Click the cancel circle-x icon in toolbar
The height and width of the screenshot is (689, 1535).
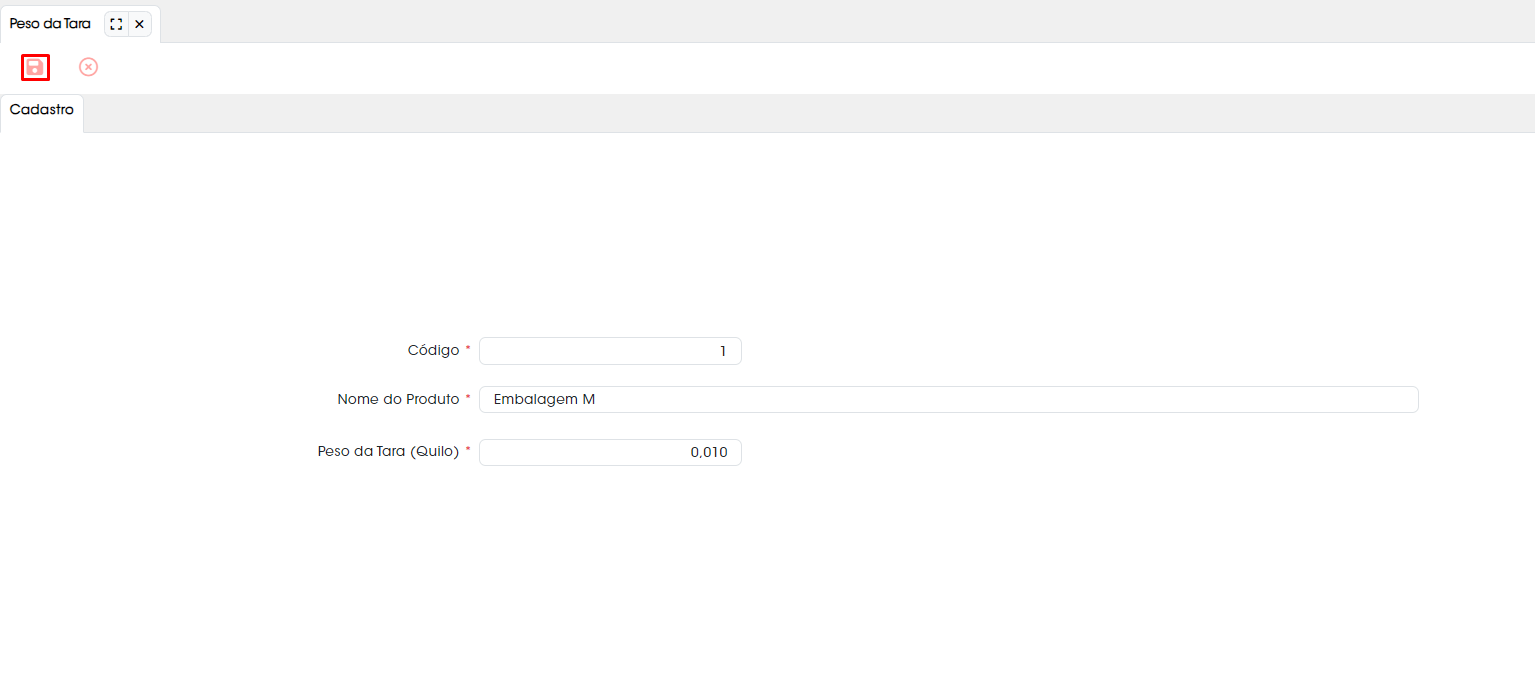tap(89, 67)
